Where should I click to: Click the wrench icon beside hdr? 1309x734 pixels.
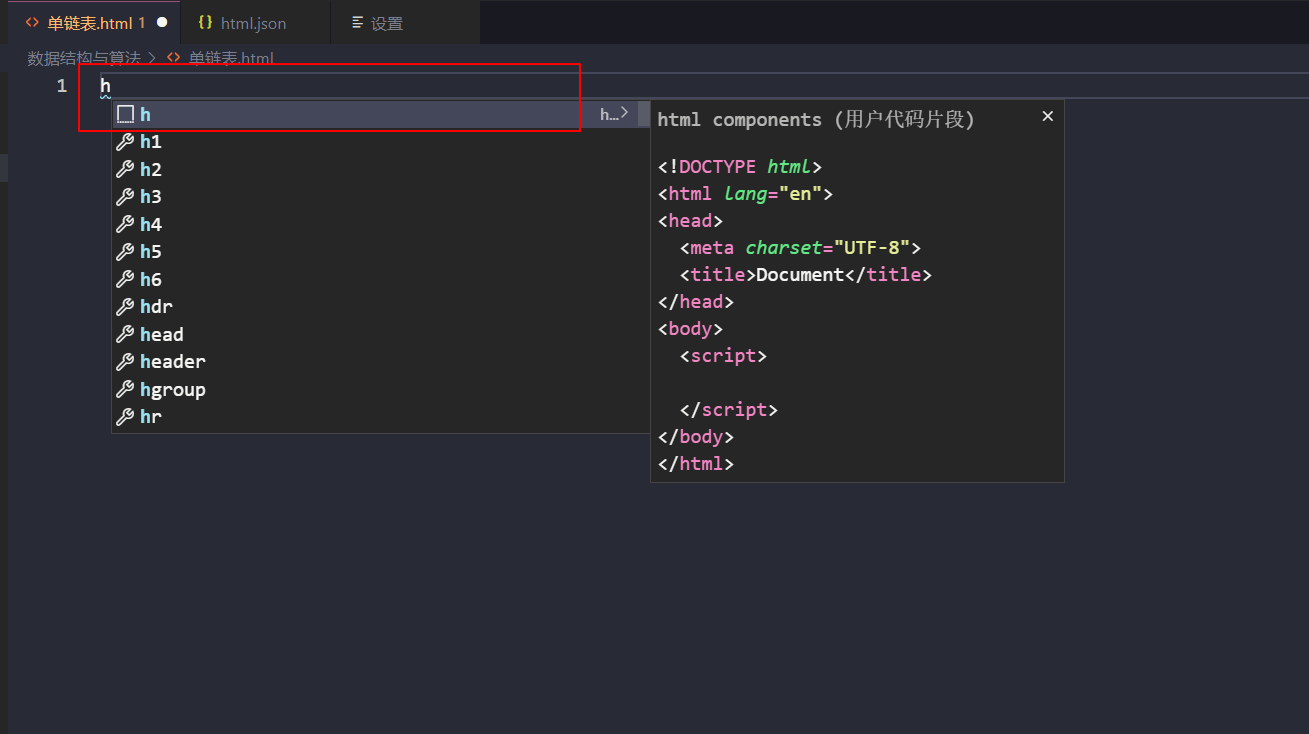[x=125, y=307]
